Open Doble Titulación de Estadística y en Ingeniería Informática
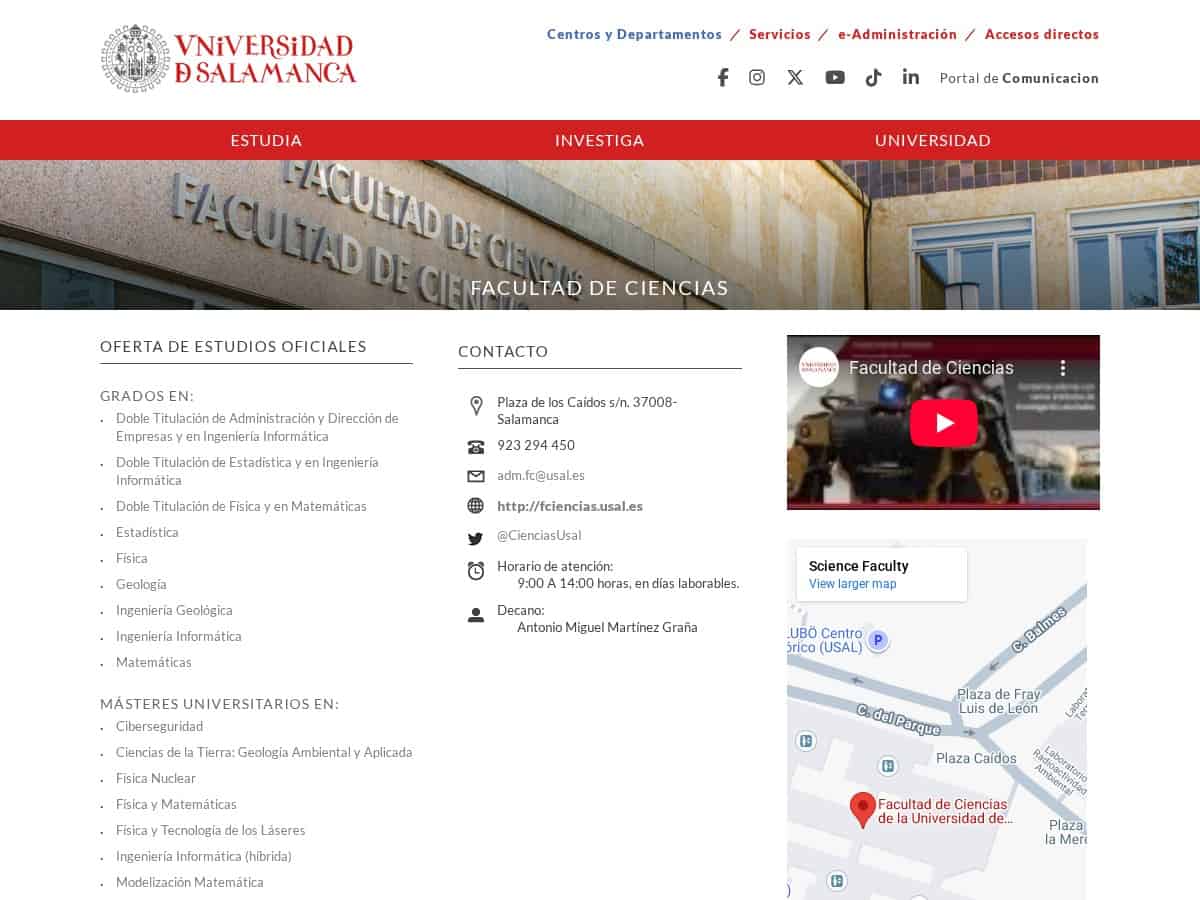The height and width of the screenshot is (900, 1200). pyautogui.click(x=247, y=471)
